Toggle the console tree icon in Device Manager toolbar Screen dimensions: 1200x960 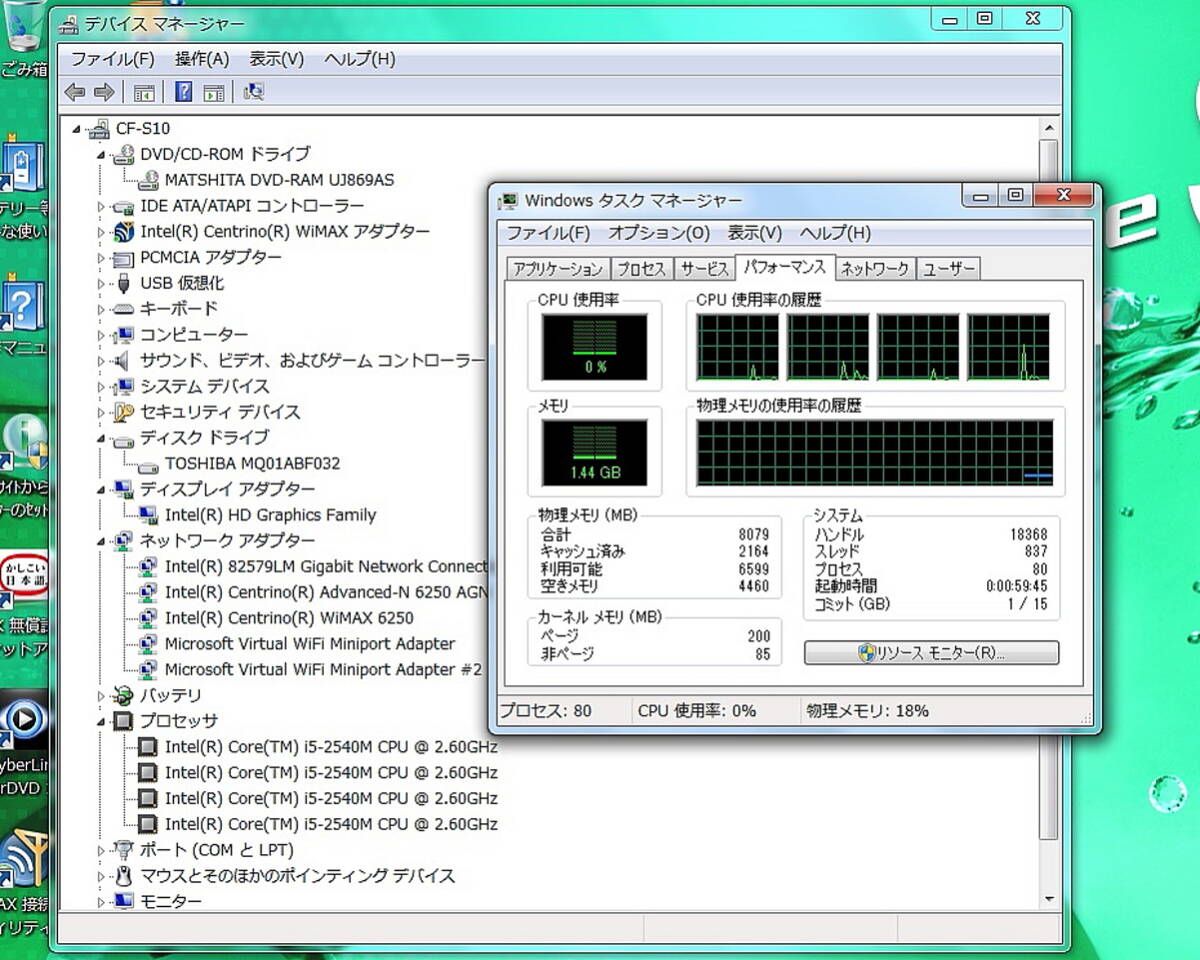[144, 93]
